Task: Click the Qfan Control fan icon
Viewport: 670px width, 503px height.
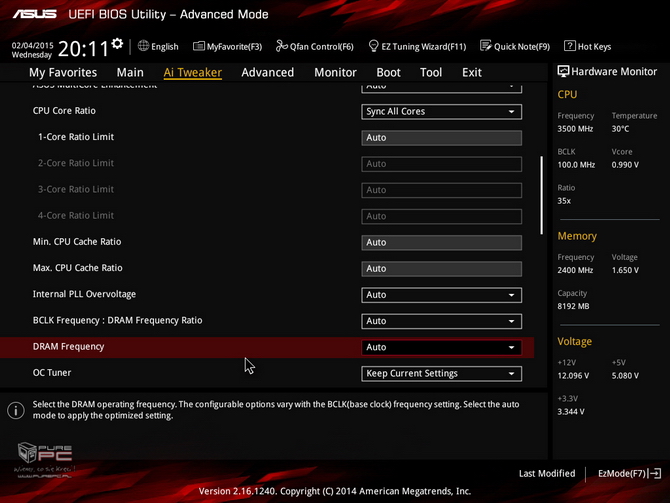Action: pos(282,46)
